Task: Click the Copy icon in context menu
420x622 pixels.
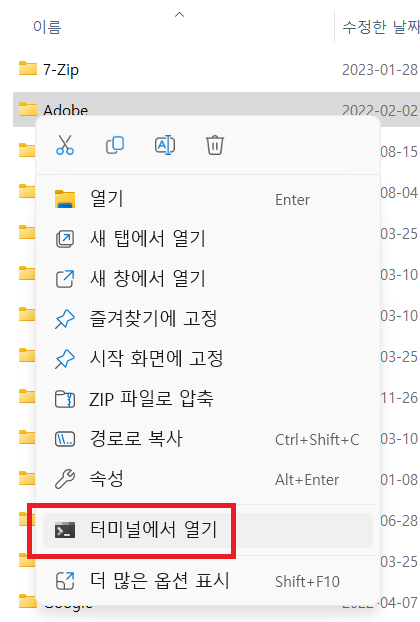Action: (115, 145)
